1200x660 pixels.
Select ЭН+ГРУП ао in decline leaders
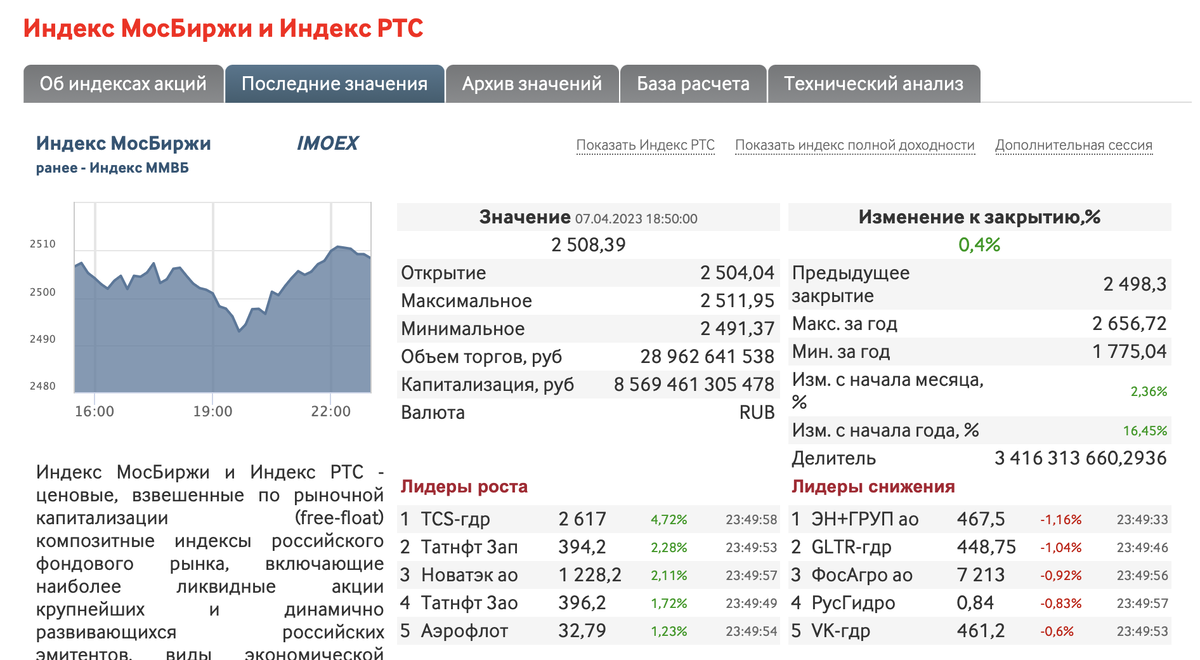[865, 519]
